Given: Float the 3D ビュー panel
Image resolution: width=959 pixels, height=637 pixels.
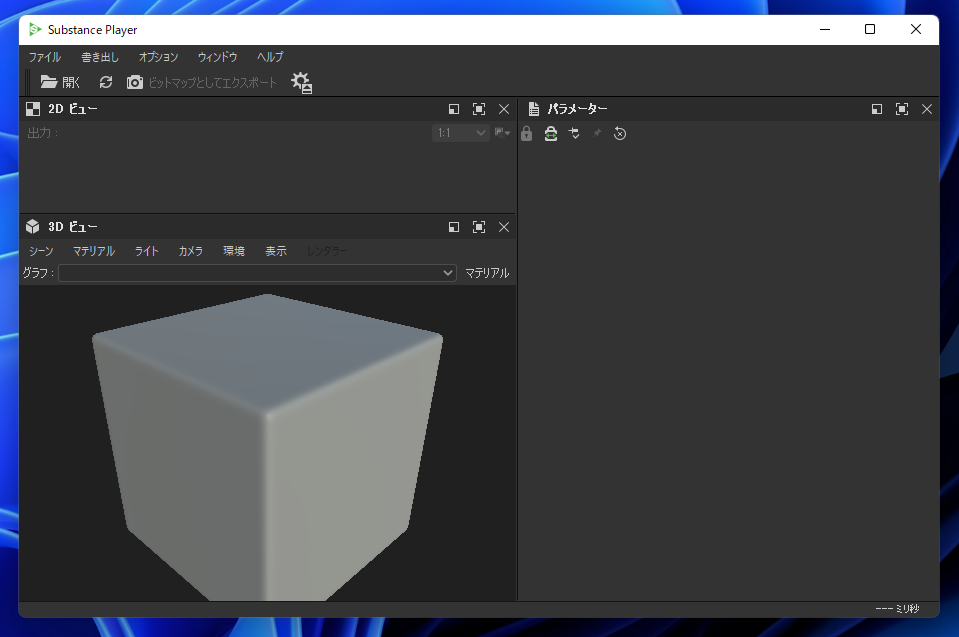Looking at the screenshot, I should coord(454,227).
